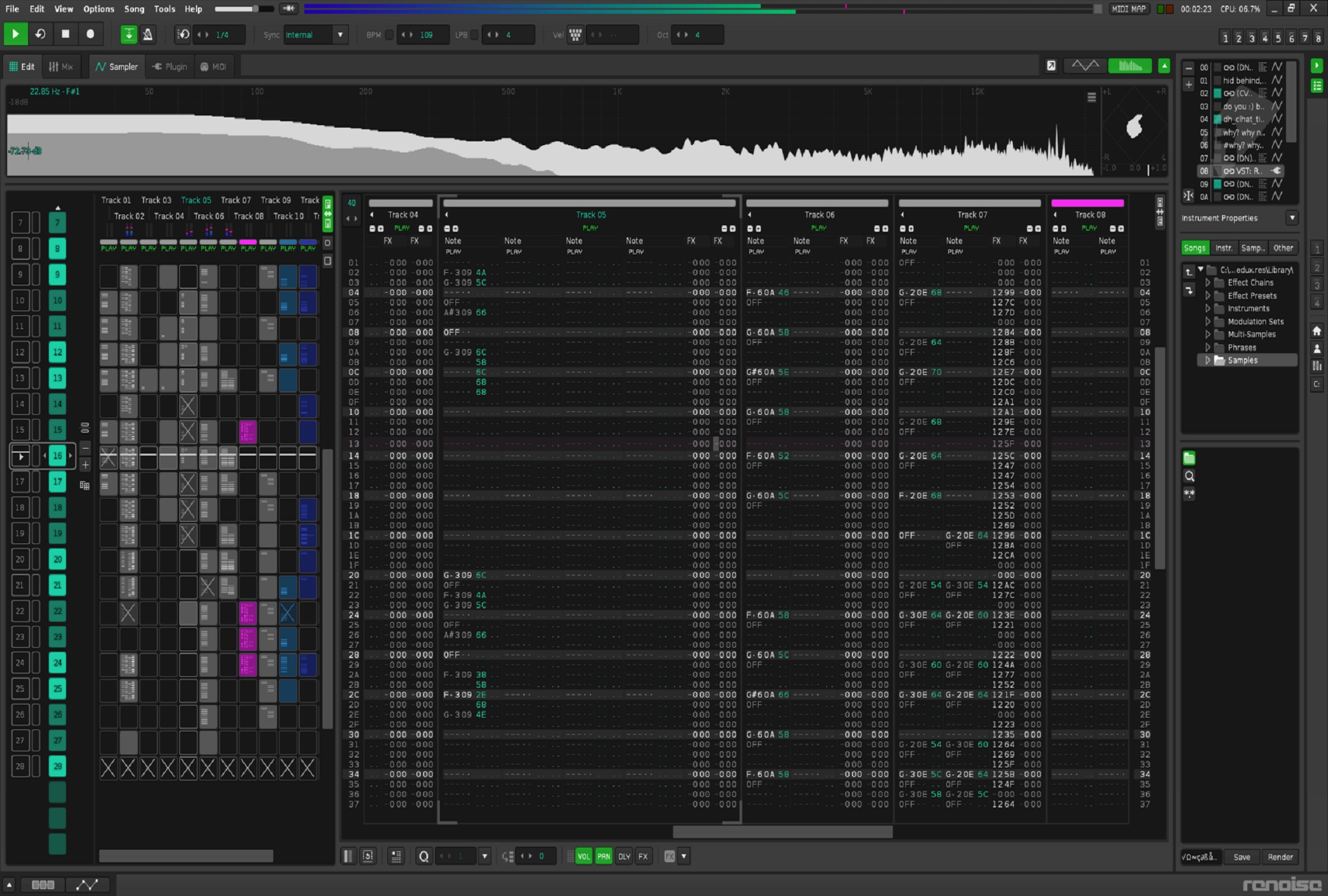Expand the Effect Presets folder

click(x=1208, y=296)
